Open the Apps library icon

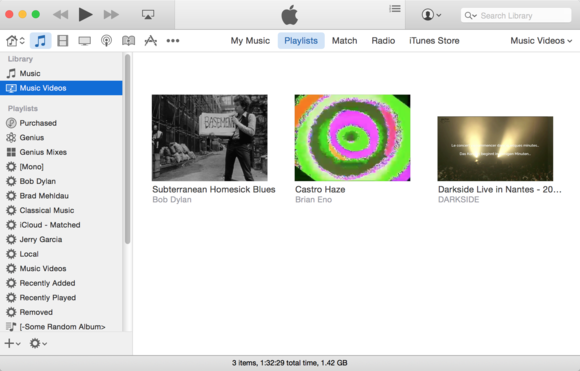pyautogui.click(x=151, y=41)
